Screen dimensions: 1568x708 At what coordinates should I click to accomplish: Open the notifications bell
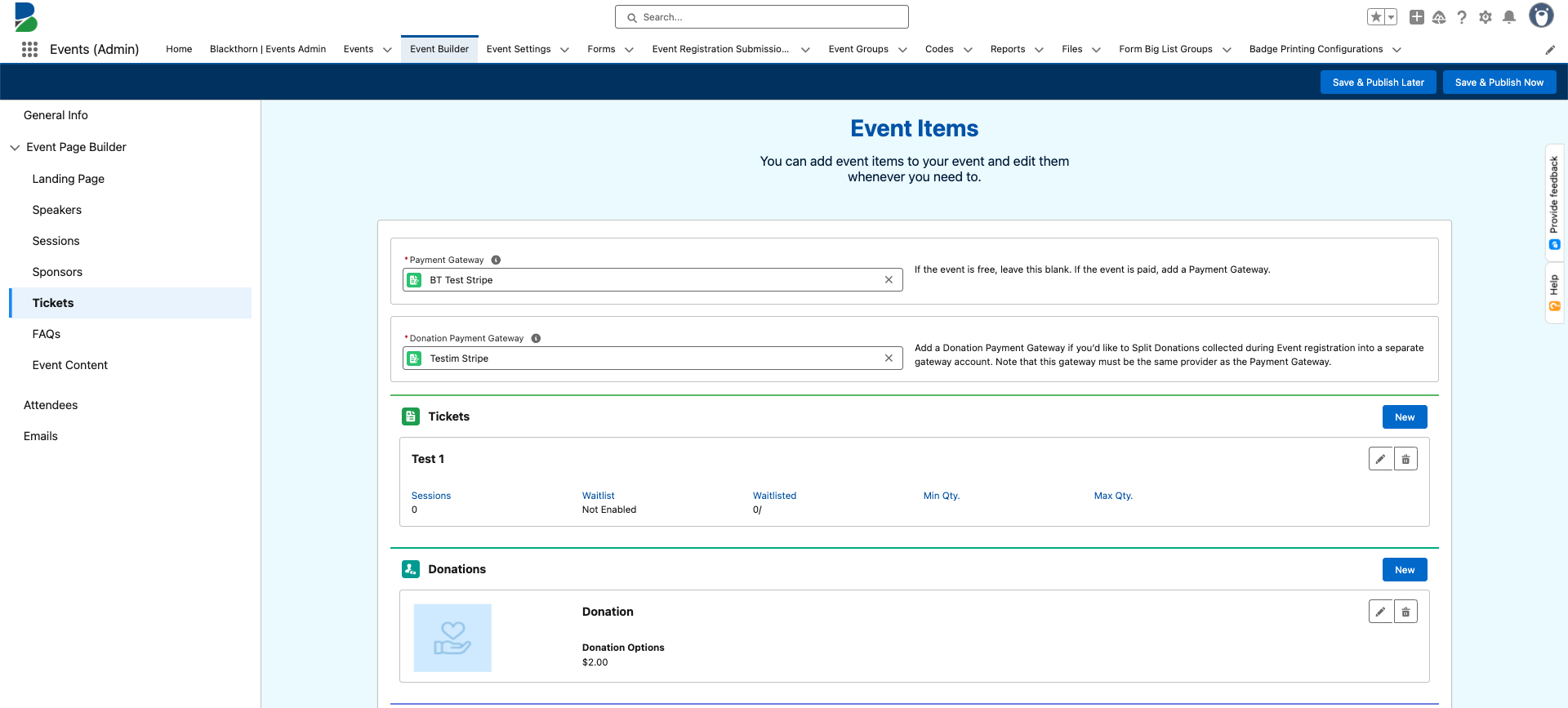tap(1509, 17)
